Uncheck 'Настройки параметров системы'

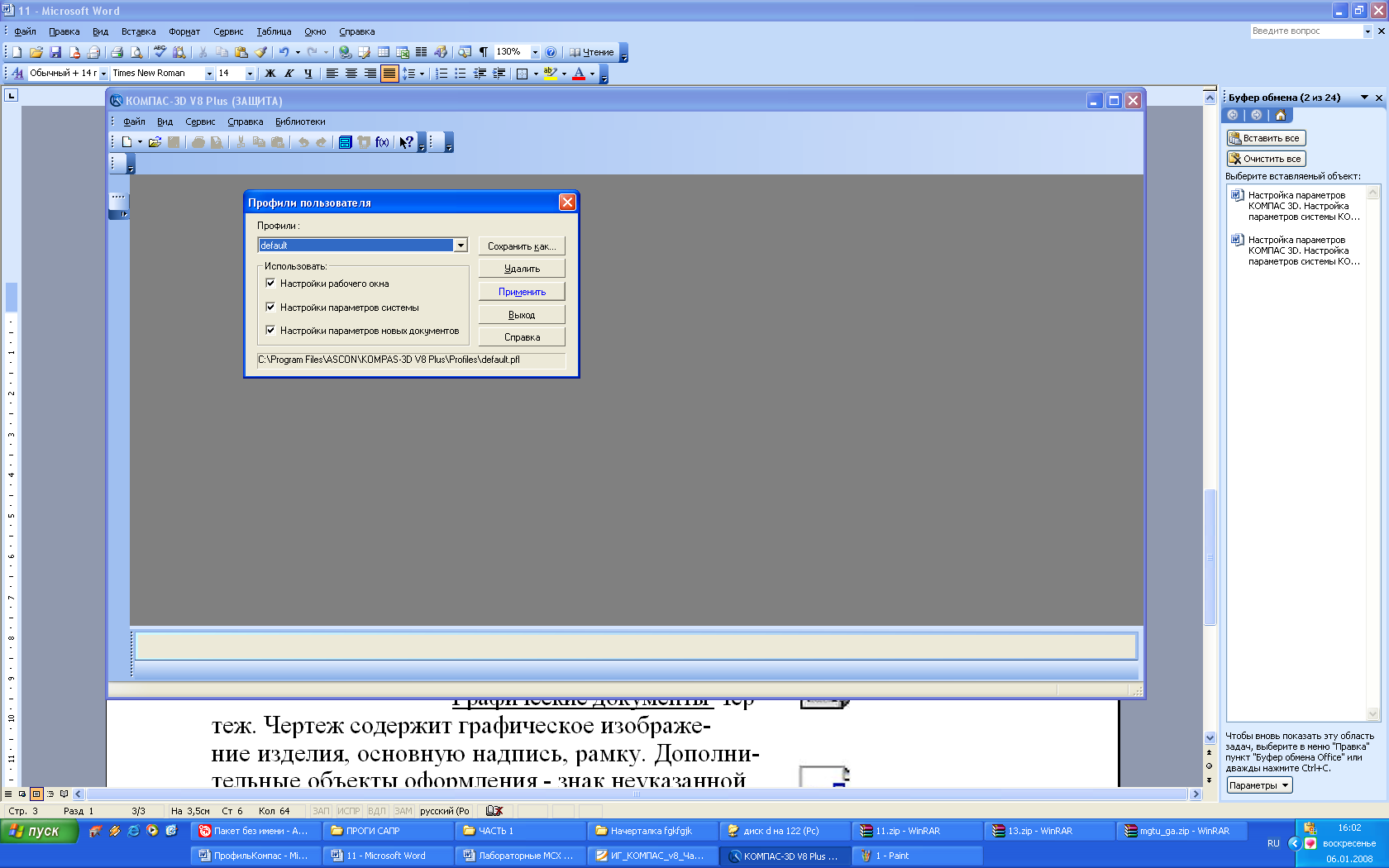tap(270, 307)
